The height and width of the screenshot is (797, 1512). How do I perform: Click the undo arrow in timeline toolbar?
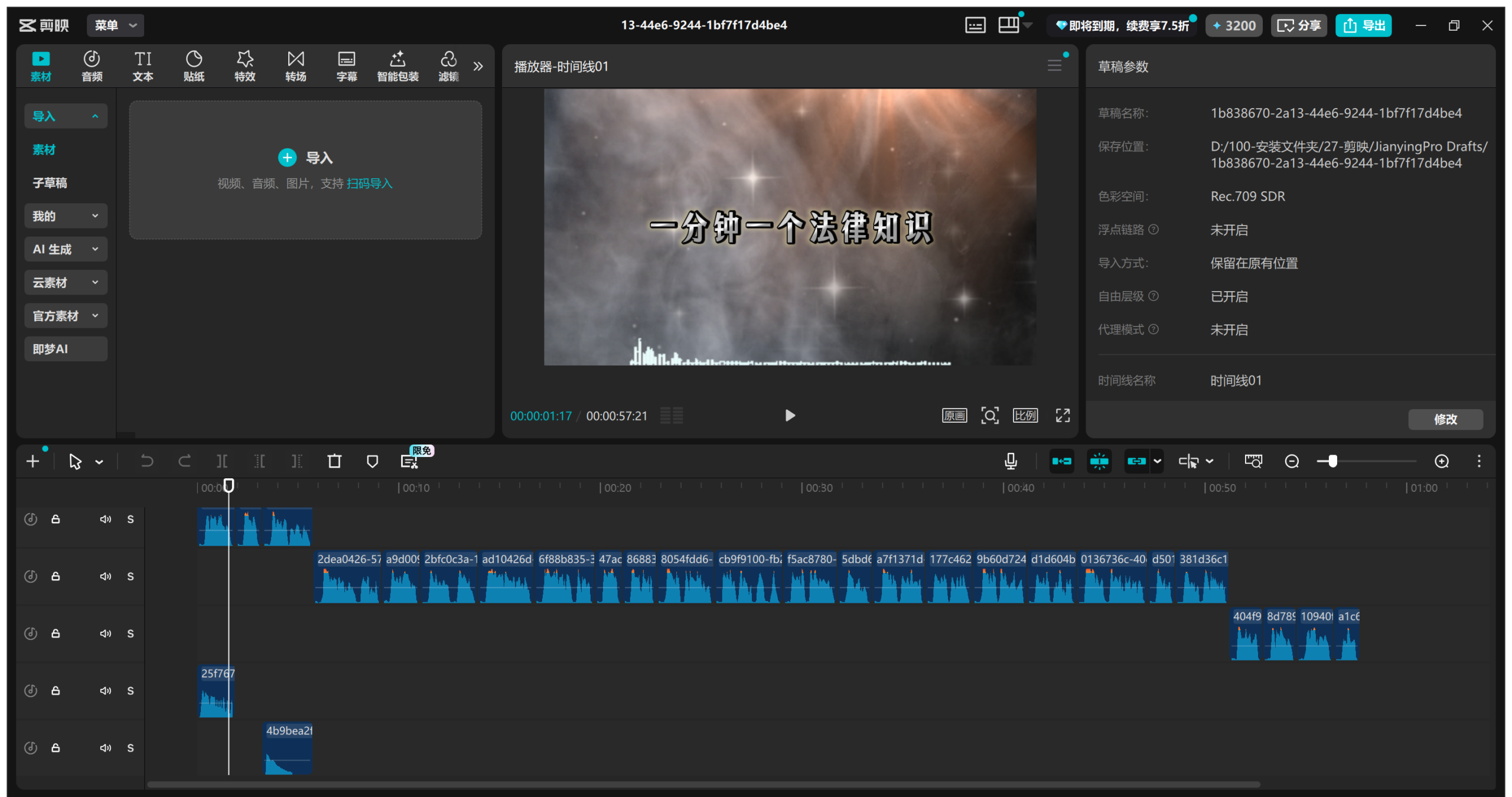(146, 461)
